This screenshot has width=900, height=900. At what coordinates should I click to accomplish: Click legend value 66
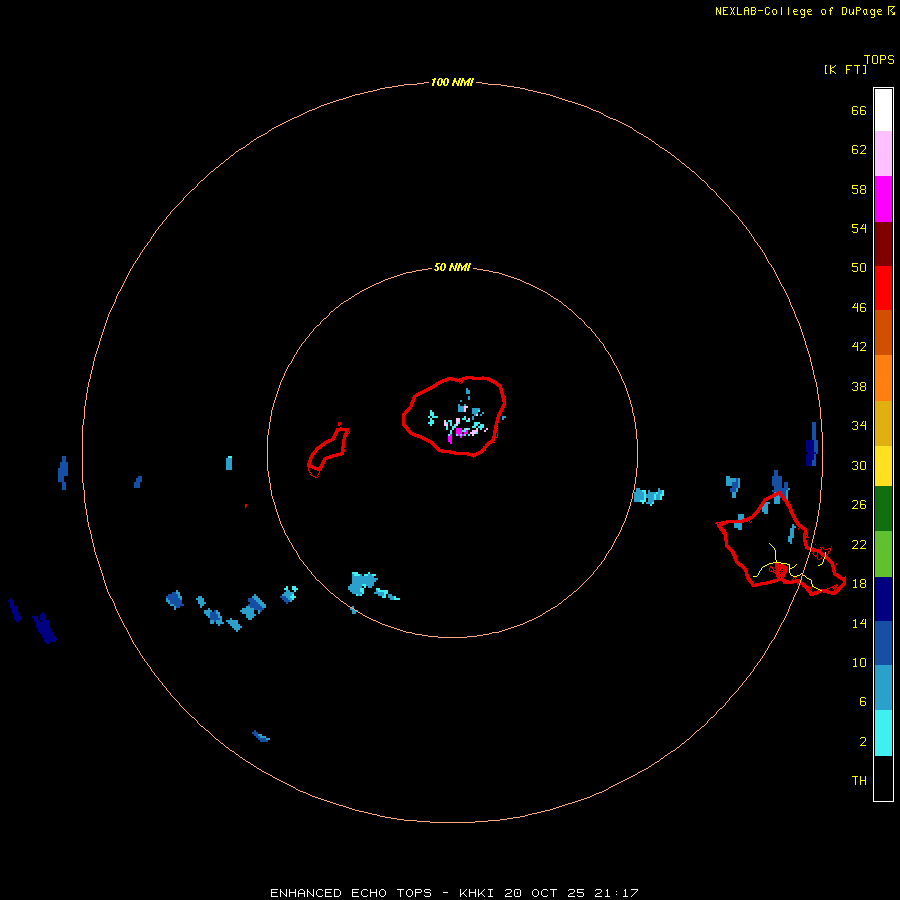coord(859,110)
